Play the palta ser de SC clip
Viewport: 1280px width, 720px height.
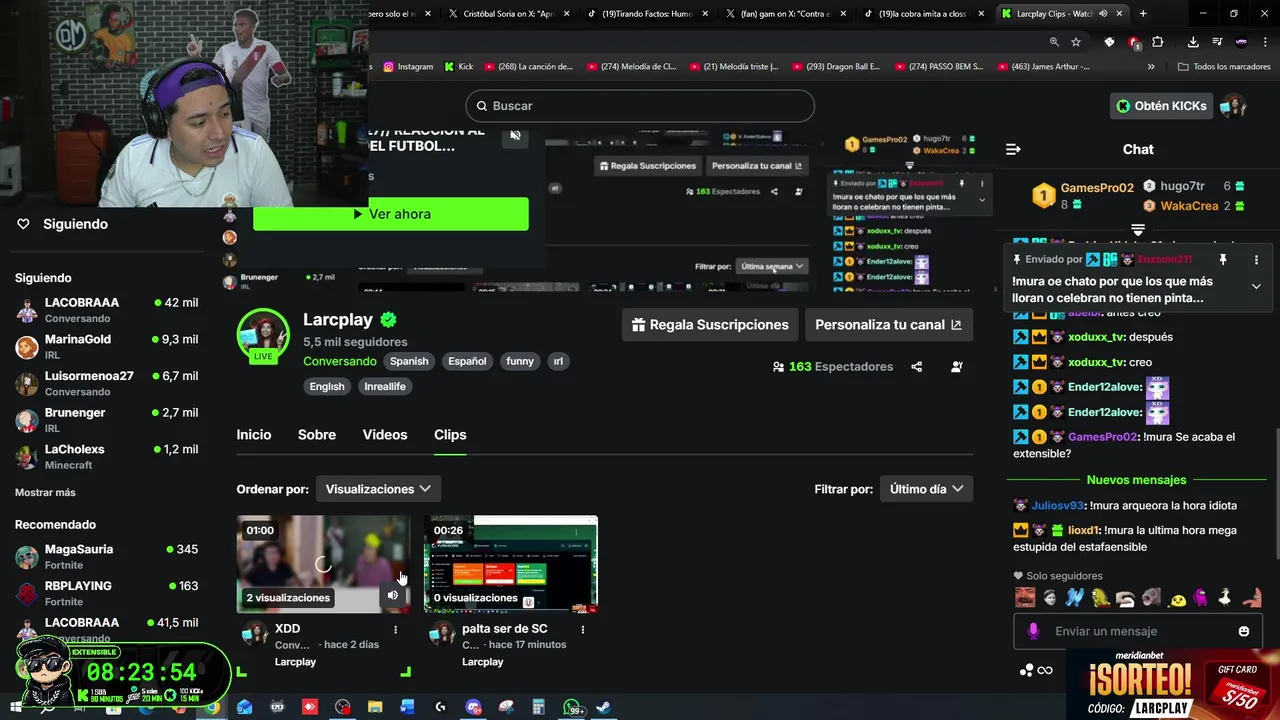pos(511,564)
